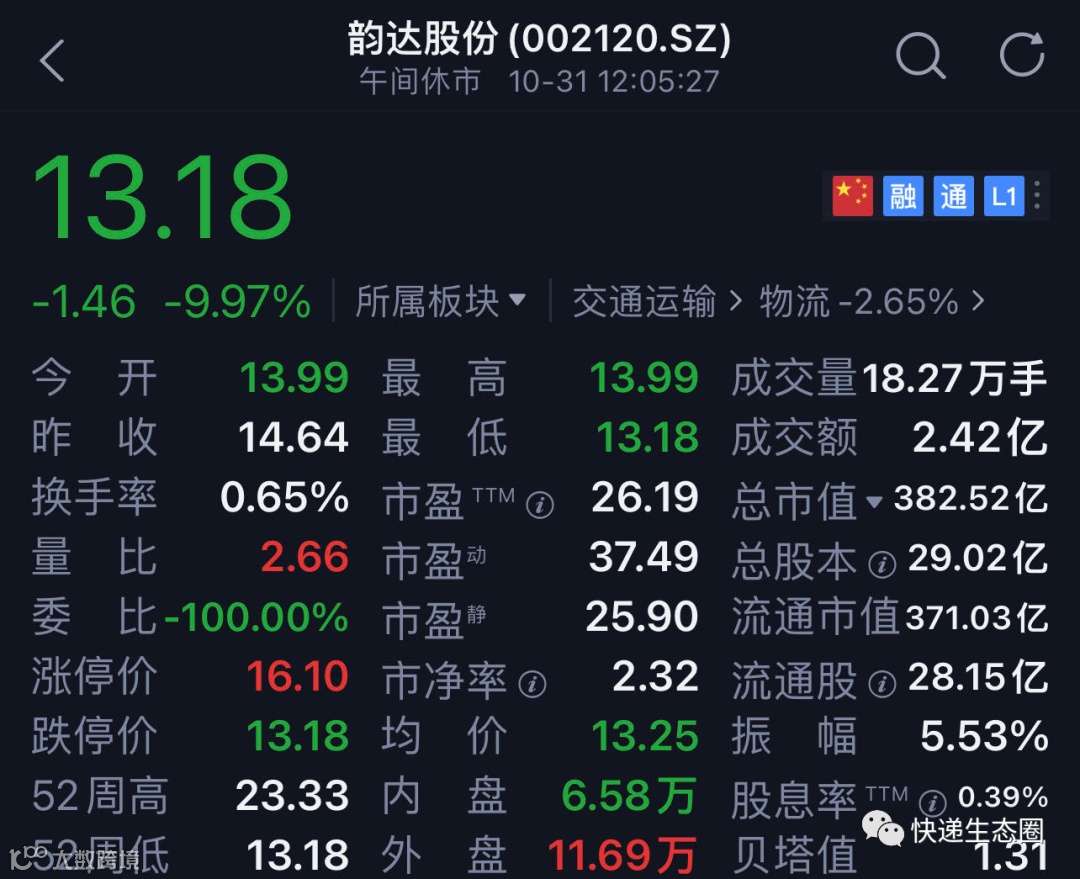This screenshot has height=879, width=1080.
Task: Show info for 股息率TTM
Action: click(932, 803)
